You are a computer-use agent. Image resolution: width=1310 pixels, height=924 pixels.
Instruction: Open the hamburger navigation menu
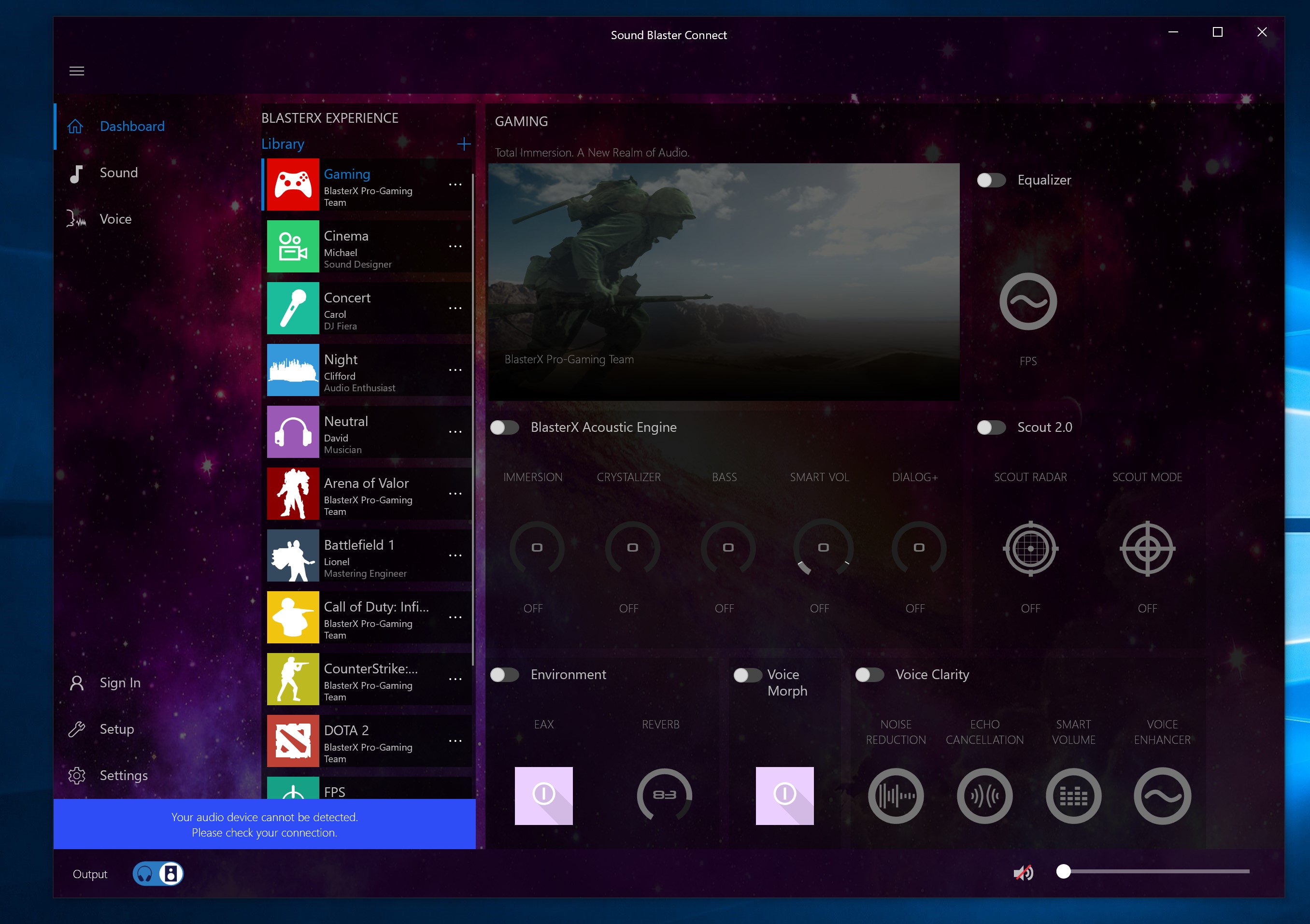point(76,71)
